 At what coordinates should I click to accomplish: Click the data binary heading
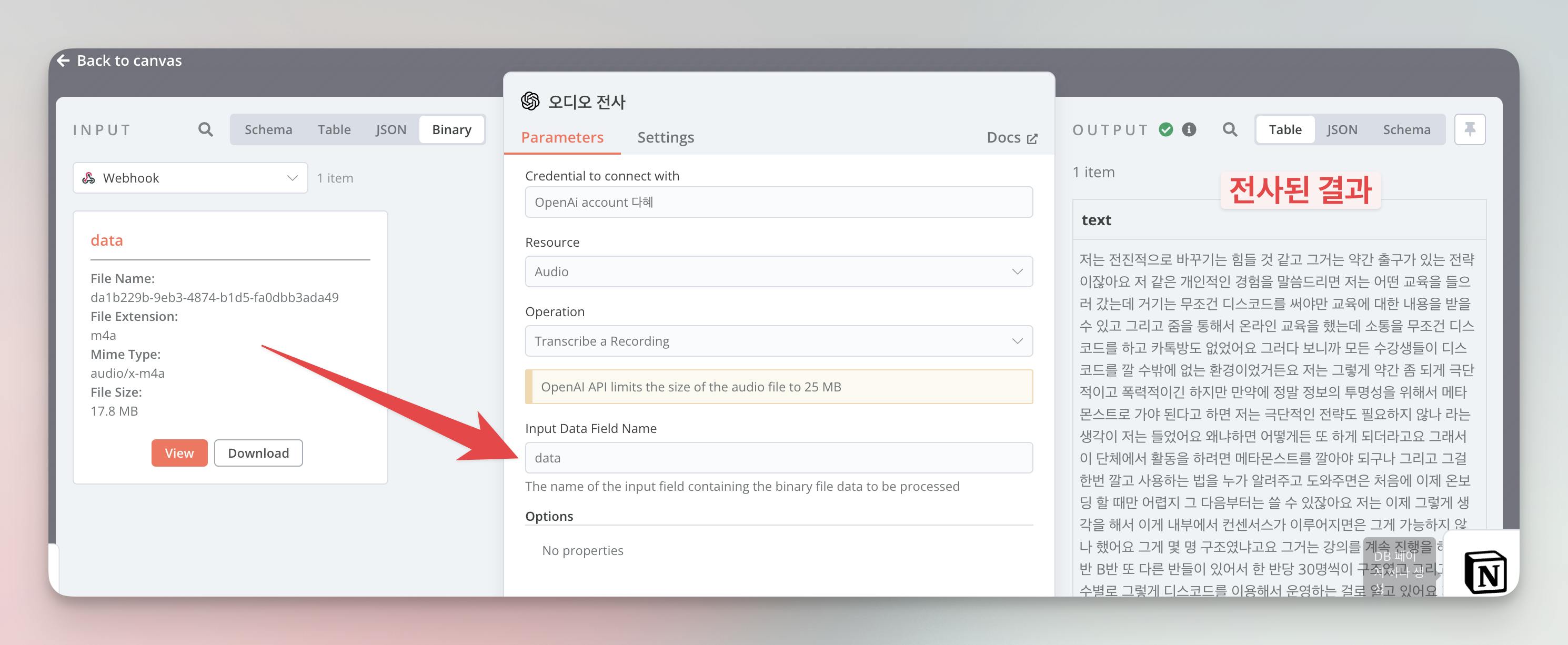[106, 240]
